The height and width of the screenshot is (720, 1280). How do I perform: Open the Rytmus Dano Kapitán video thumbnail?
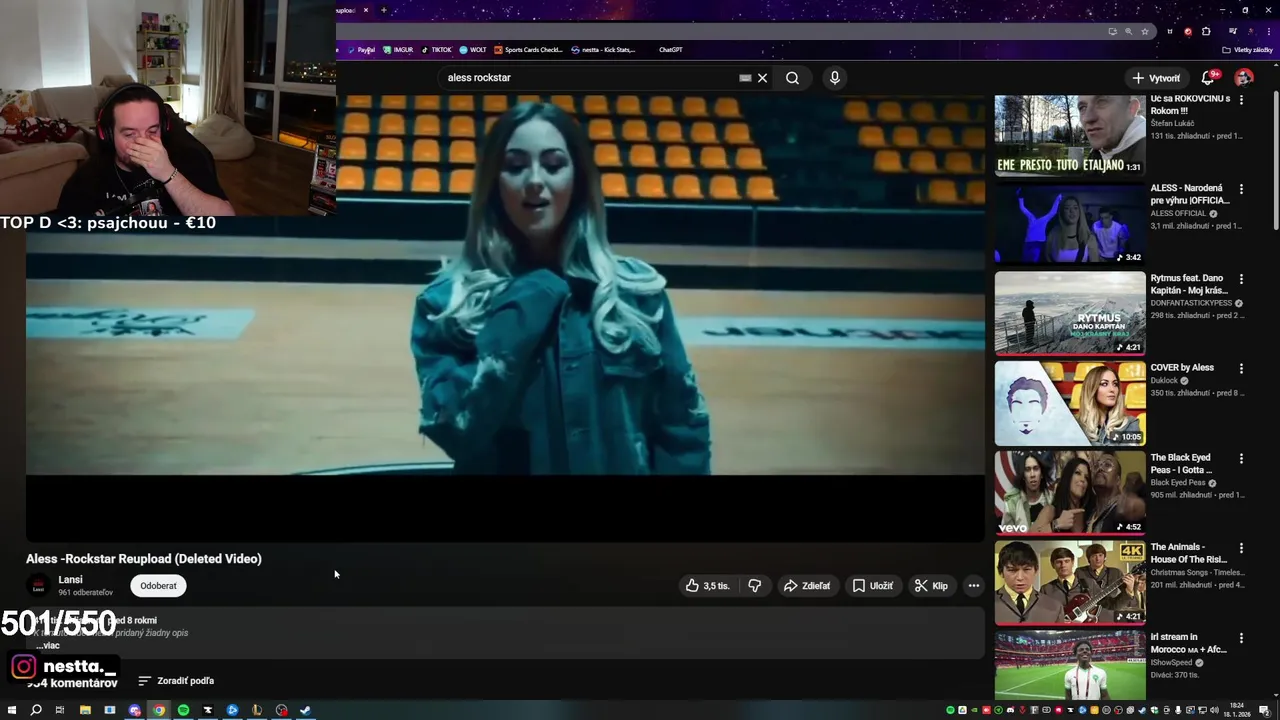tap(1070, 313)
